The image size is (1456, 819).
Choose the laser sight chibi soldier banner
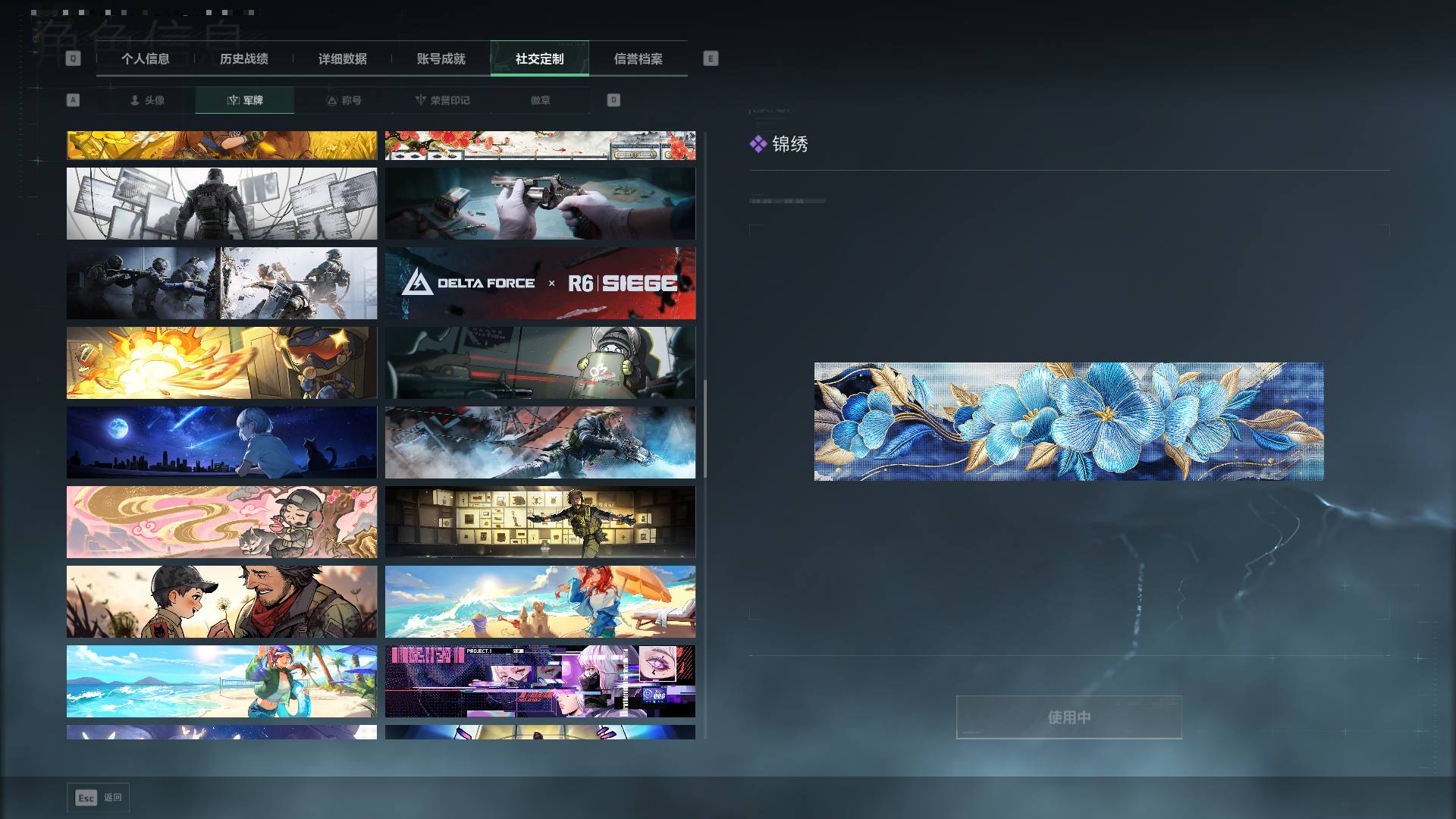click(540, 362)
